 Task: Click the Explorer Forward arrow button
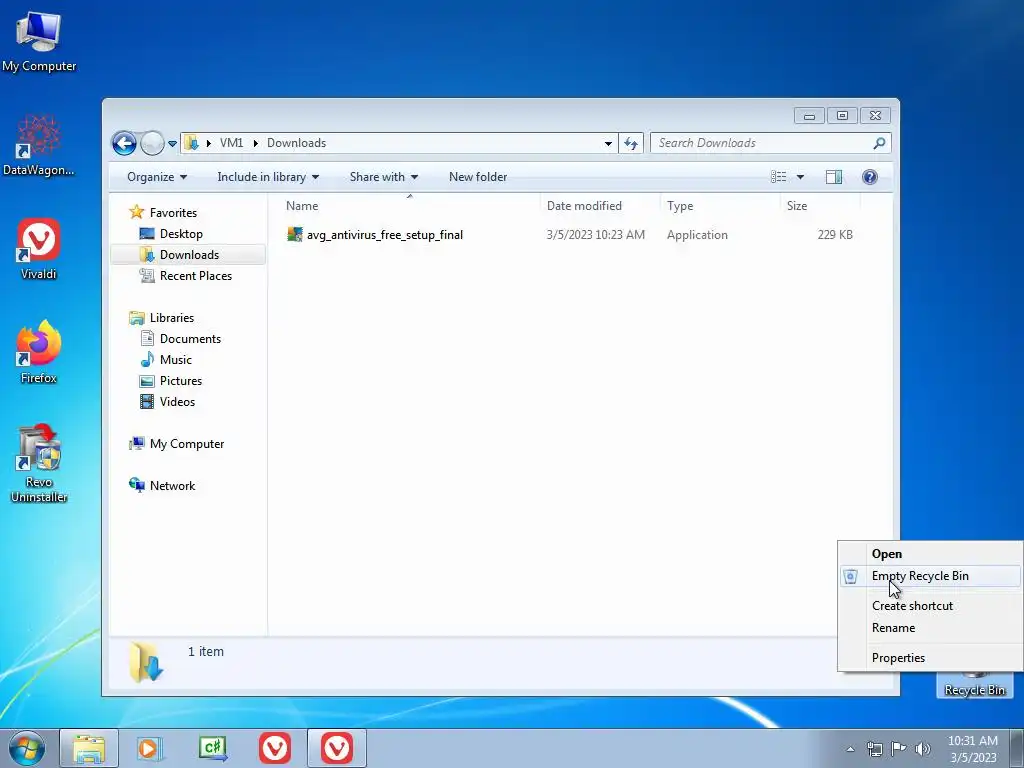[152, 143]
